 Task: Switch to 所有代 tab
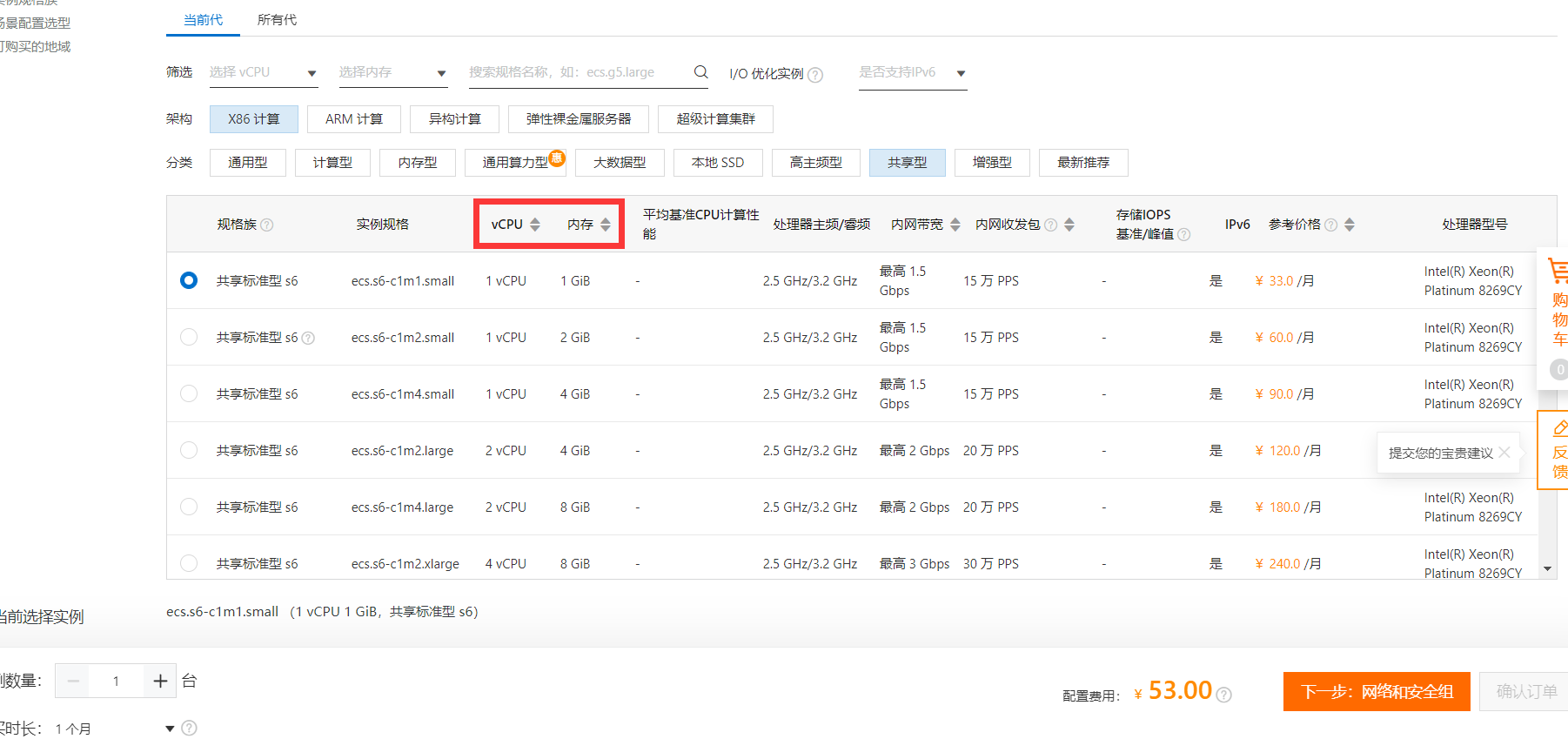click(x=277, y=20)
